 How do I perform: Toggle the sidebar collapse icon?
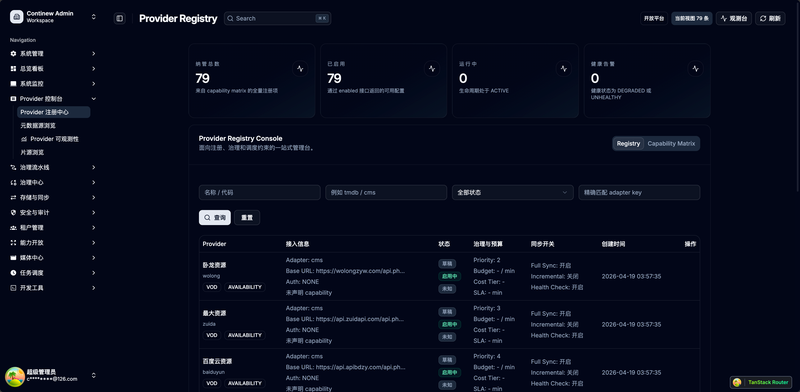point(119,18)
